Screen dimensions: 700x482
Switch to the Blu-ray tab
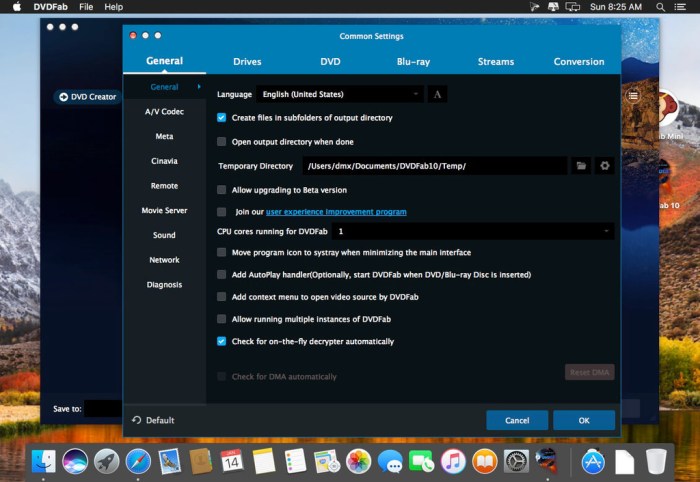(x=413, y=62)
